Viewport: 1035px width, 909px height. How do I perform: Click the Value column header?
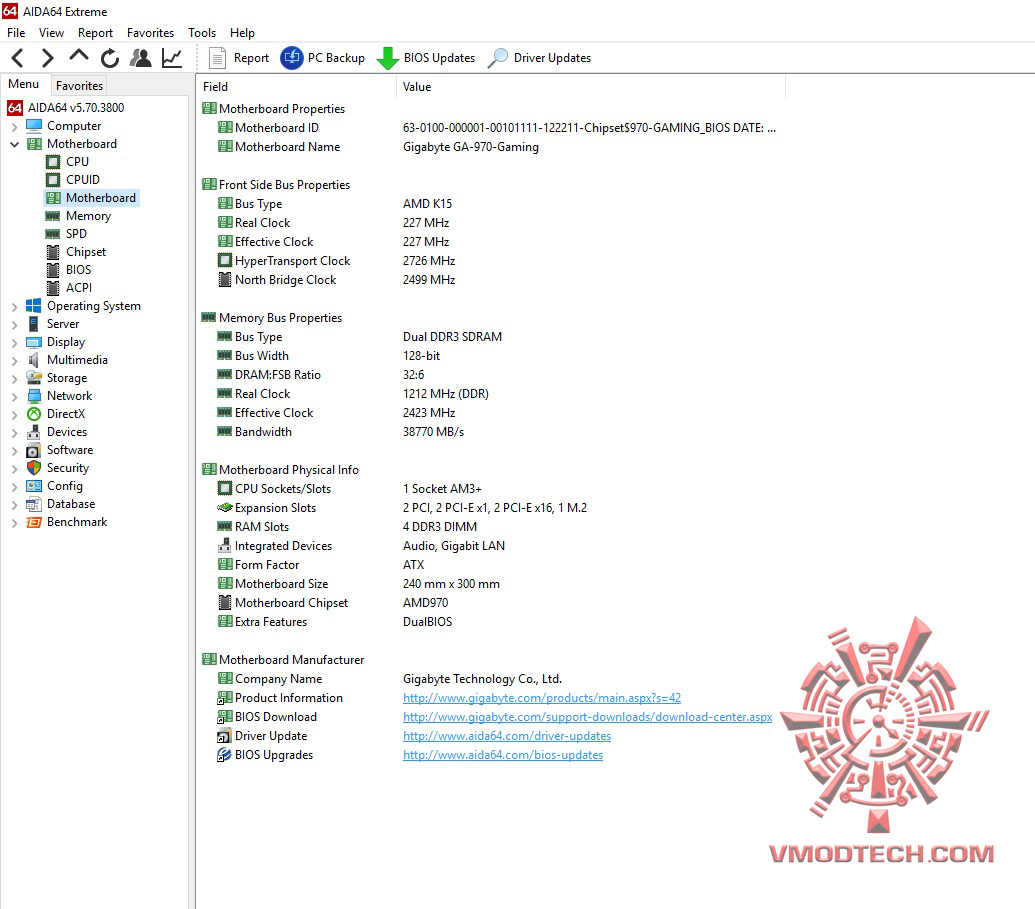click(x=591, y=86)
